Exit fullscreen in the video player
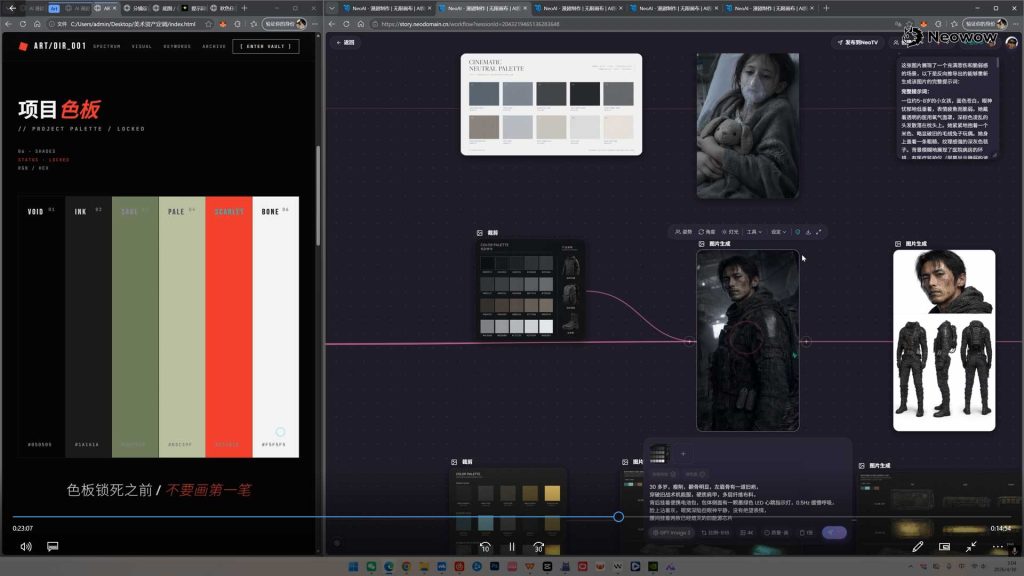 pyautogui.click(x=971, y=547)
